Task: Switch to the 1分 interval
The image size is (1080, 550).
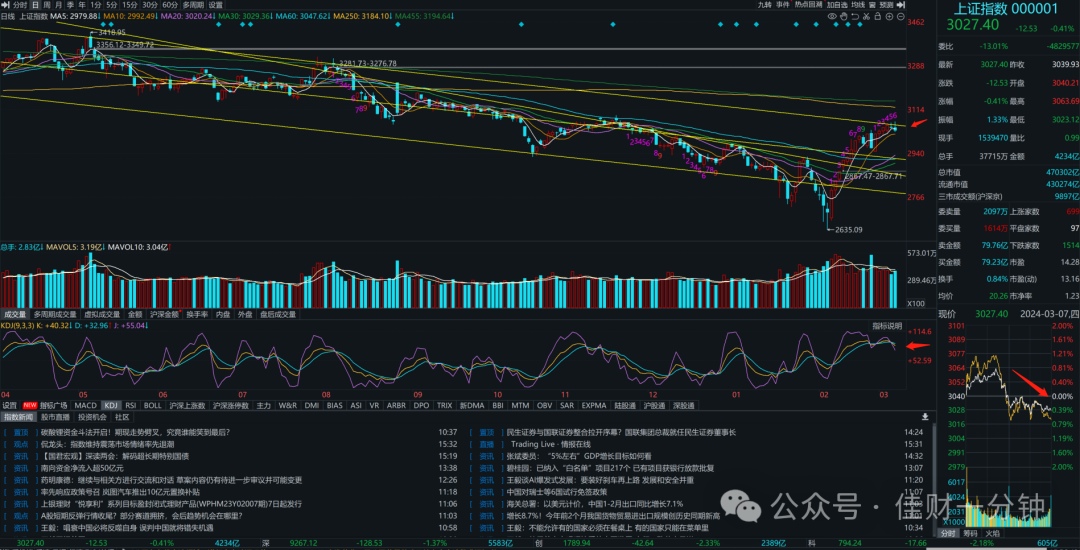Action: [96, 5]
